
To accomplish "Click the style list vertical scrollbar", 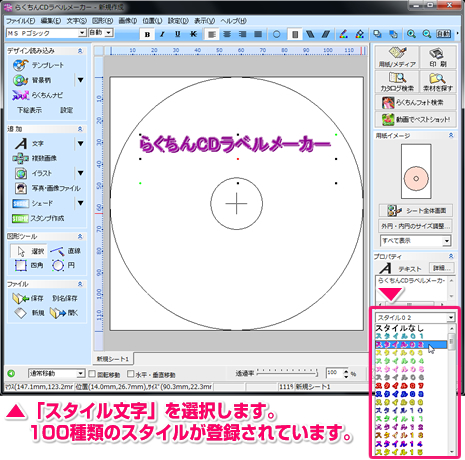I will click(x=452, y=390).
